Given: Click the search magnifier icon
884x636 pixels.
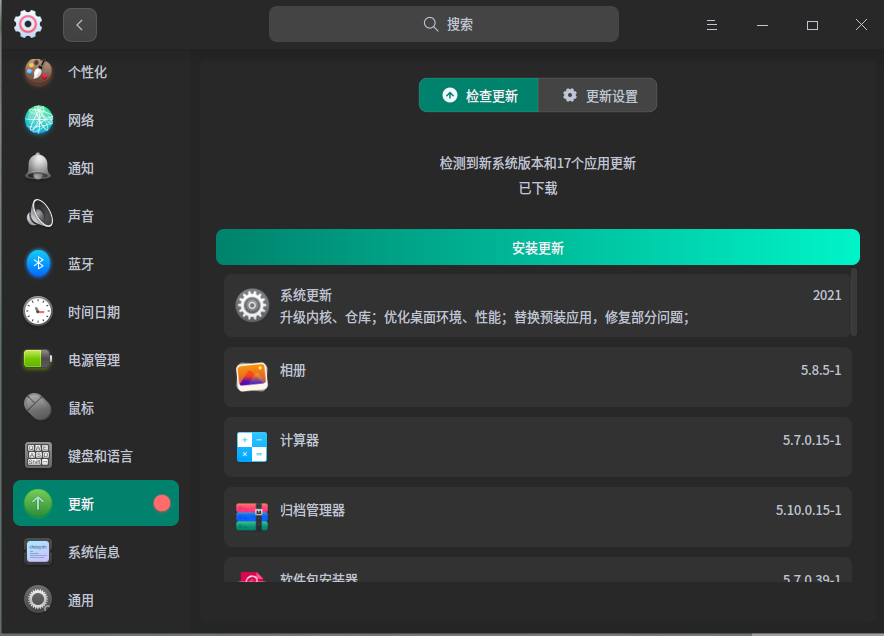Looking at the screenshot, I should click(x=431, y=24).
